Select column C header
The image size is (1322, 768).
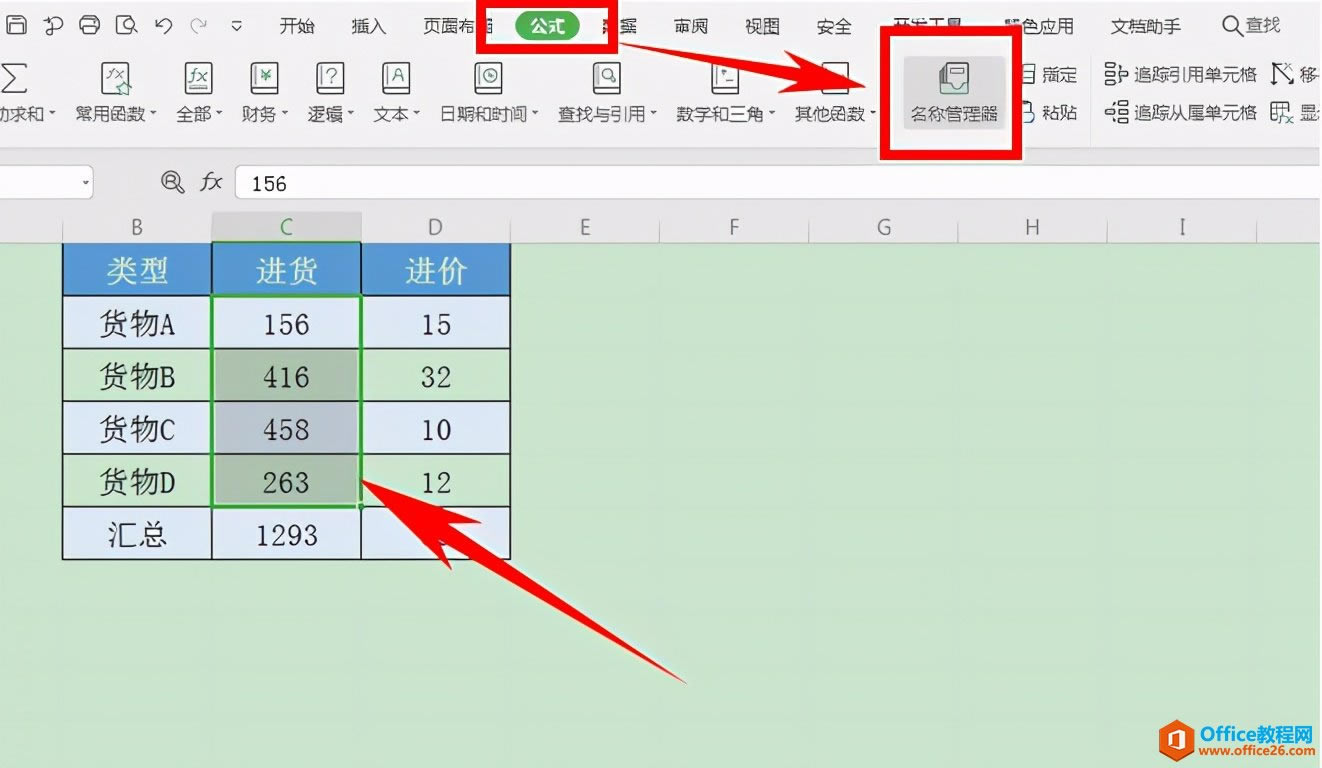(286, 227)
